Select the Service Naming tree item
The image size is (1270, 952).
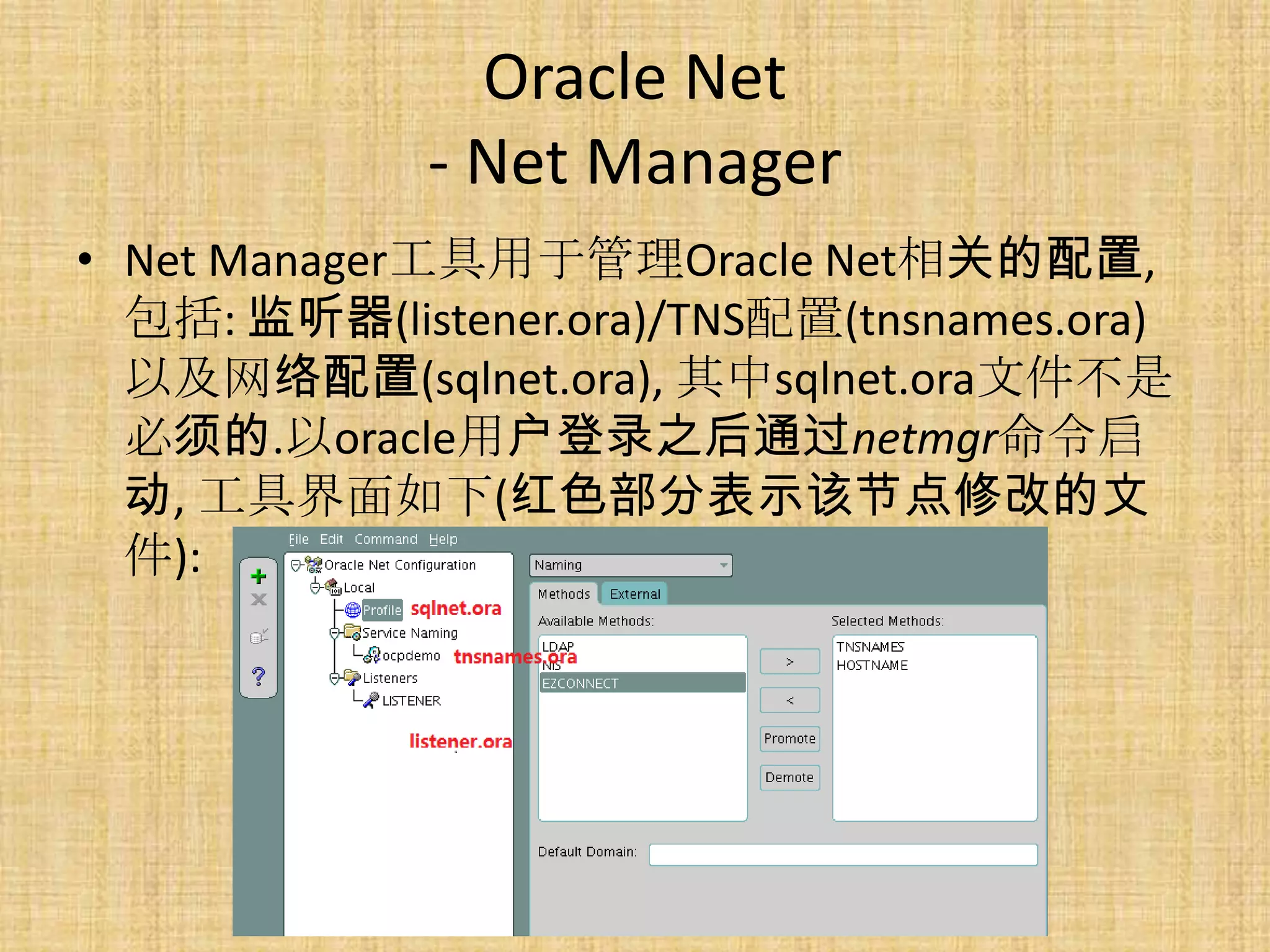tap(410, 633)
